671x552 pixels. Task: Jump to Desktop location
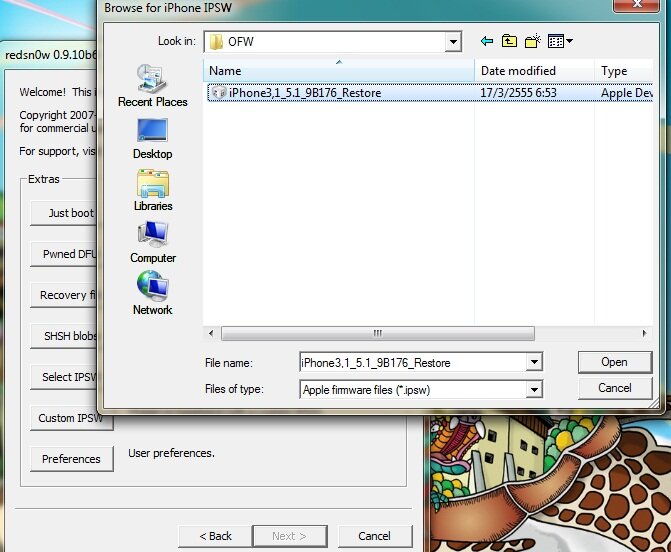[153, 139]
